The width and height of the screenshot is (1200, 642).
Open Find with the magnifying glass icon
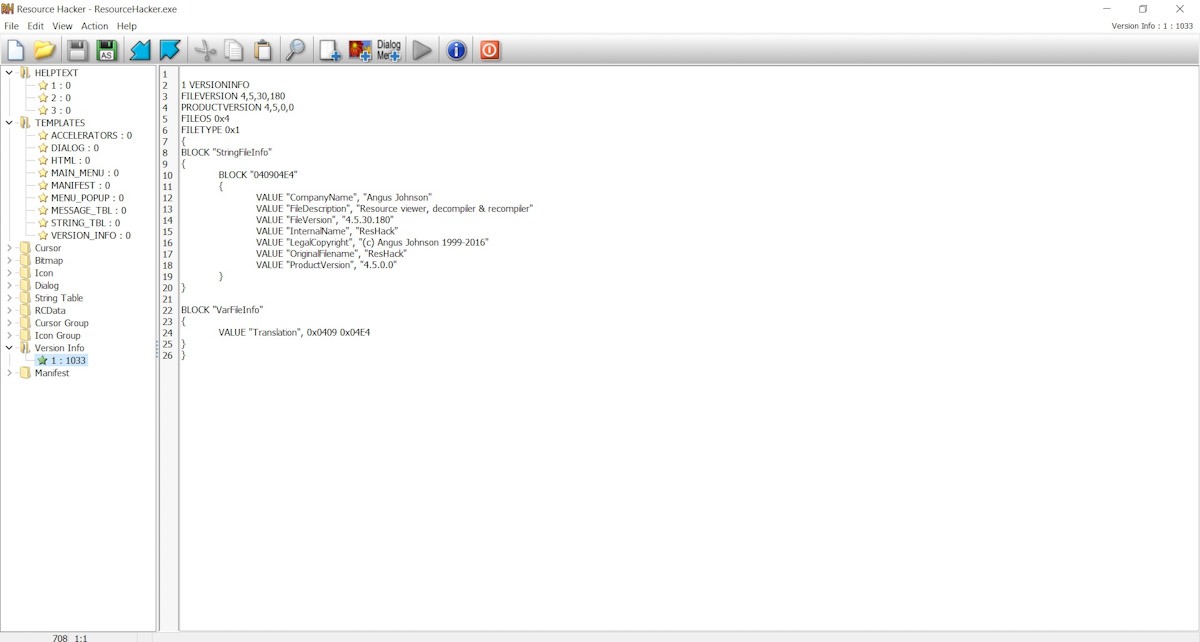[295, 50]
